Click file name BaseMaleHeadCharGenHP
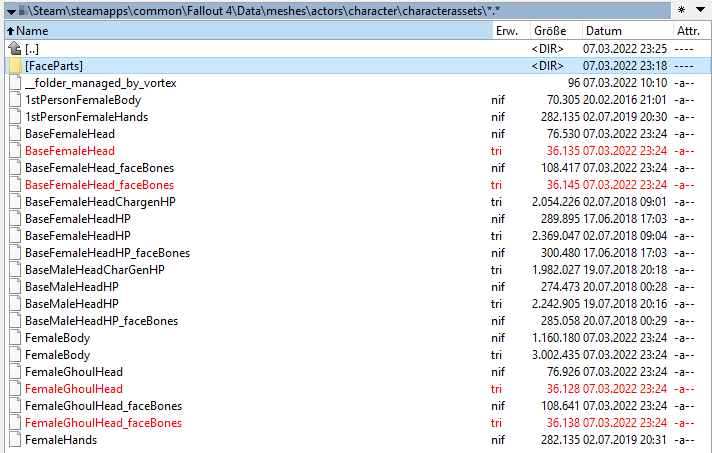The width and height of the screenshot is (712, 453). click(94, 270)
